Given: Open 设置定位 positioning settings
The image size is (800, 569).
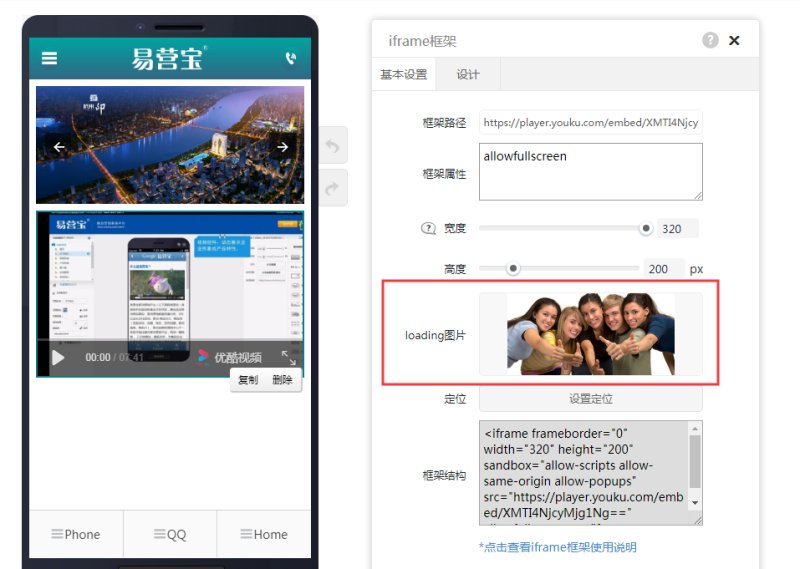Looking at the screenshot, I should (590, 399).
